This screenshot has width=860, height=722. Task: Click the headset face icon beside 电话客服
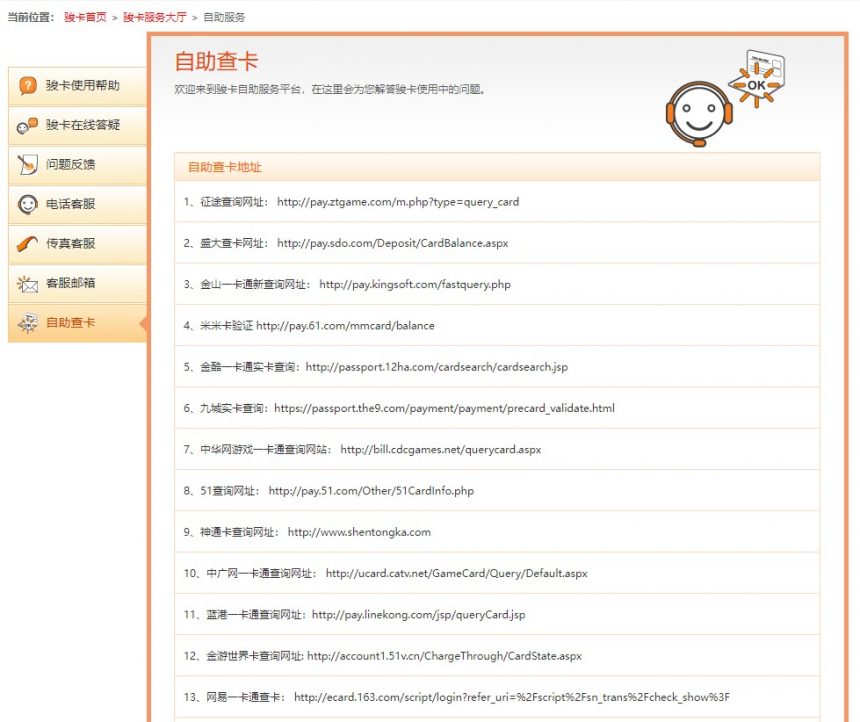tap(27, 204)
